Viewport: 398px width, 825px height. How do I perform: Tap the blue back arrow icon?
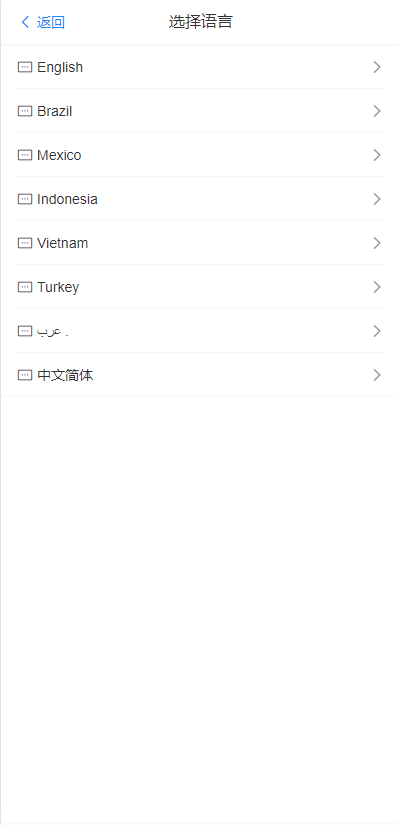point(25,22)
